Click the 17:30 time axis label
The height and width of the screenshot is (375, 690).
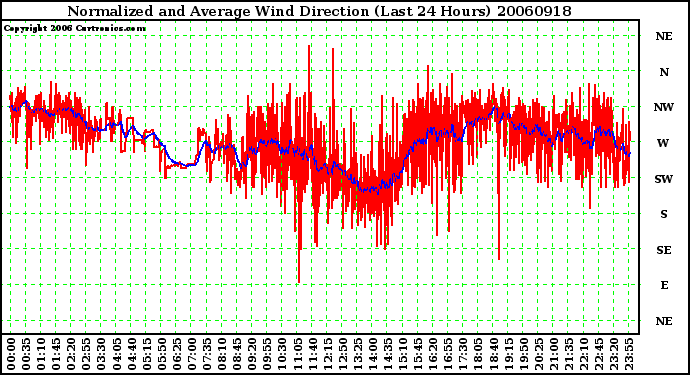pyautogui.click(x=462, y=354)
